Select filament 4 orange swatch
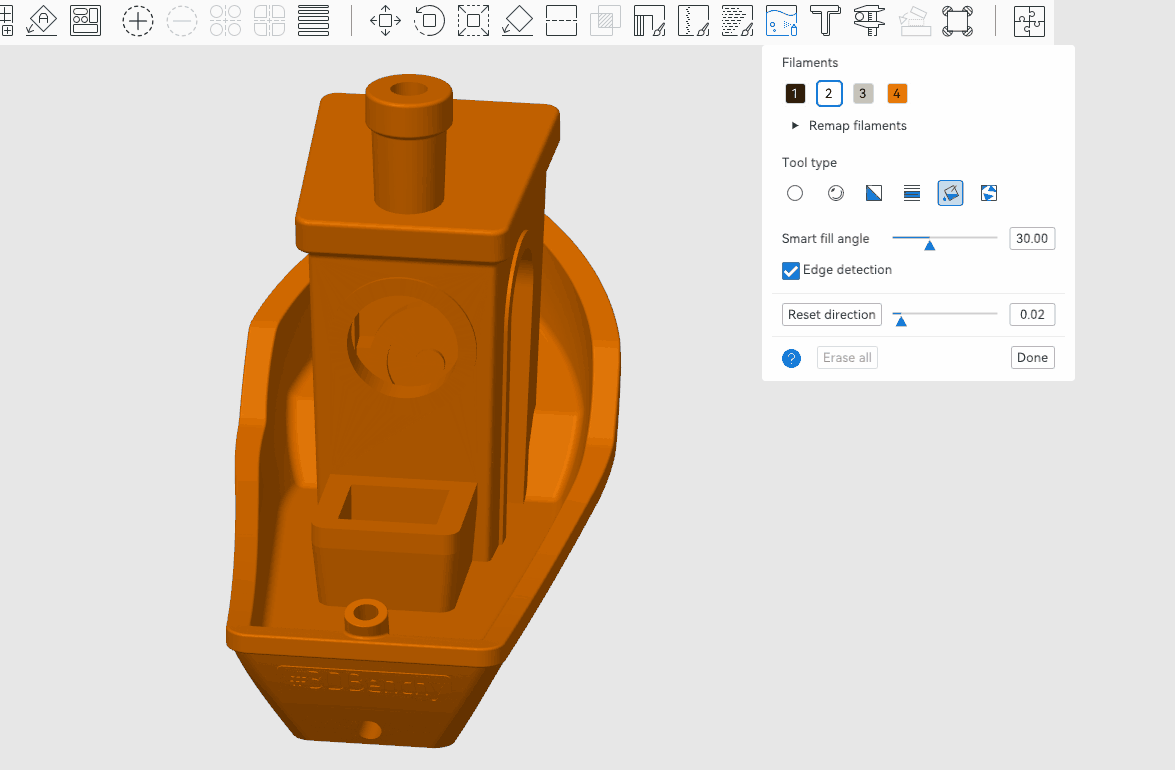 pyautogui.click(x=897, y=94)
